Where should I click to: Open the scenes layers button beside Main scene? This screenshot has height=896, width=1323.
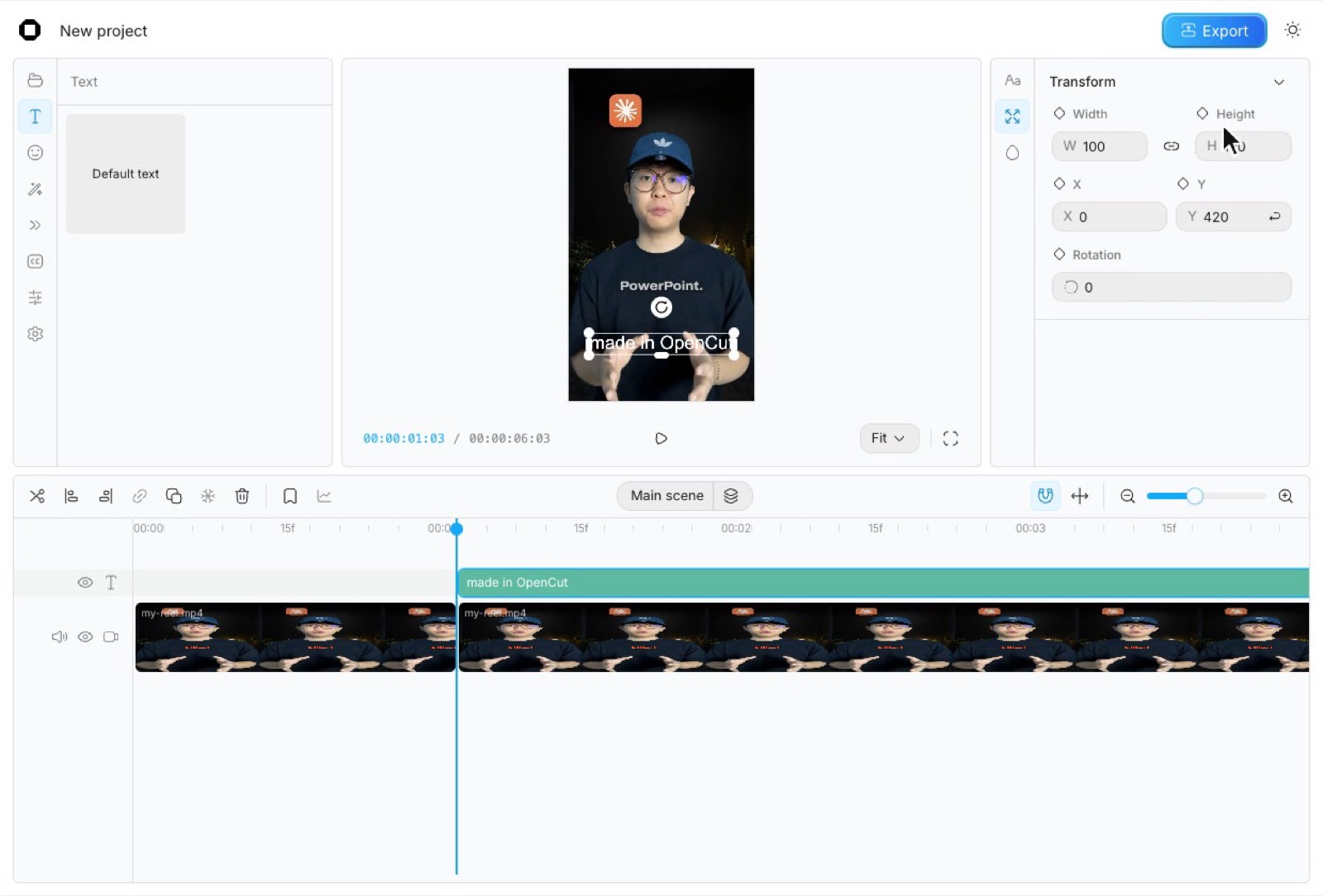point(731,496)
